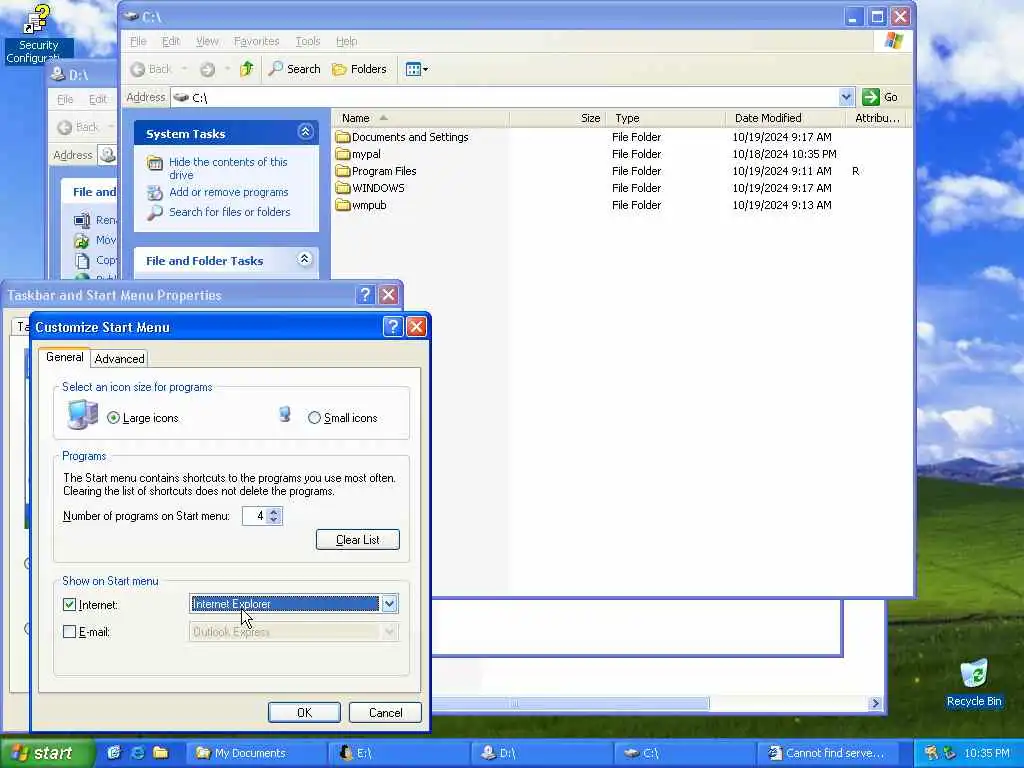Click Show Desktop quick launch icon
1024x768 pixels.
point(114,753)
